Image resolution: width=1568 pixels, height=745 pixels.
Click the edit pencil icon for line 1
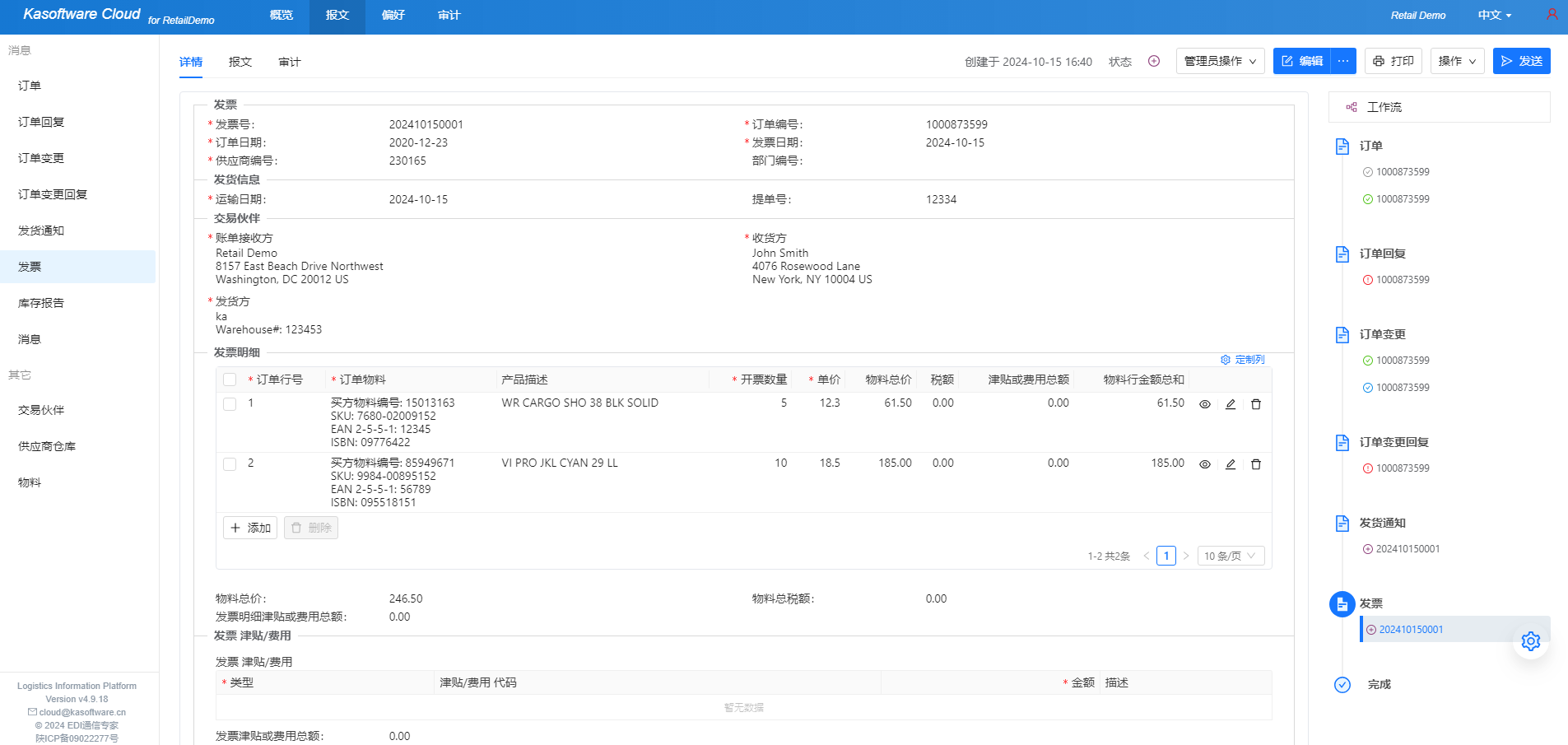tap(1230, 404)
